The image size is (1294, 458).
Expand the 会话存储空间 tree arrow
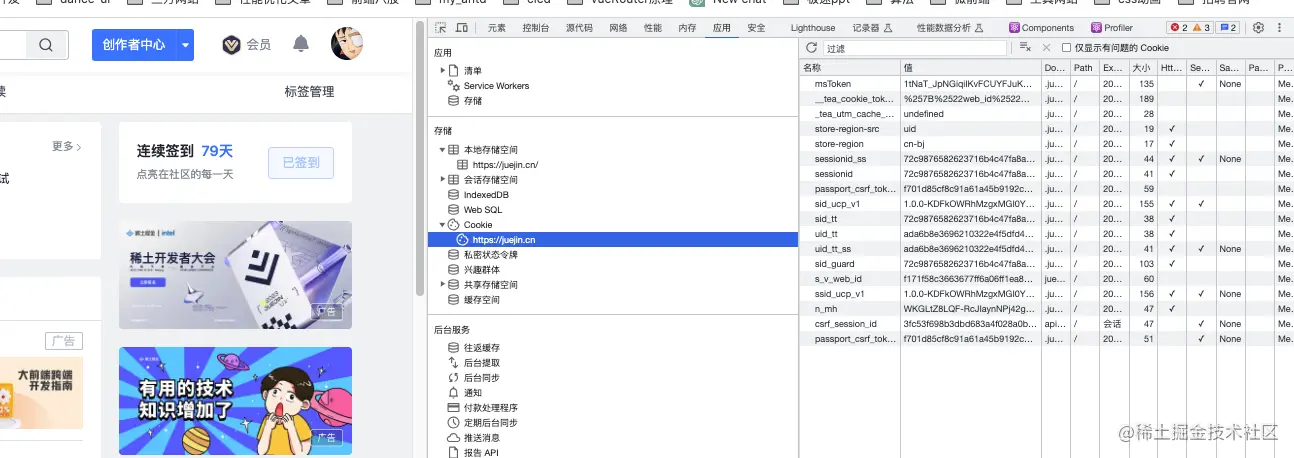443,179
